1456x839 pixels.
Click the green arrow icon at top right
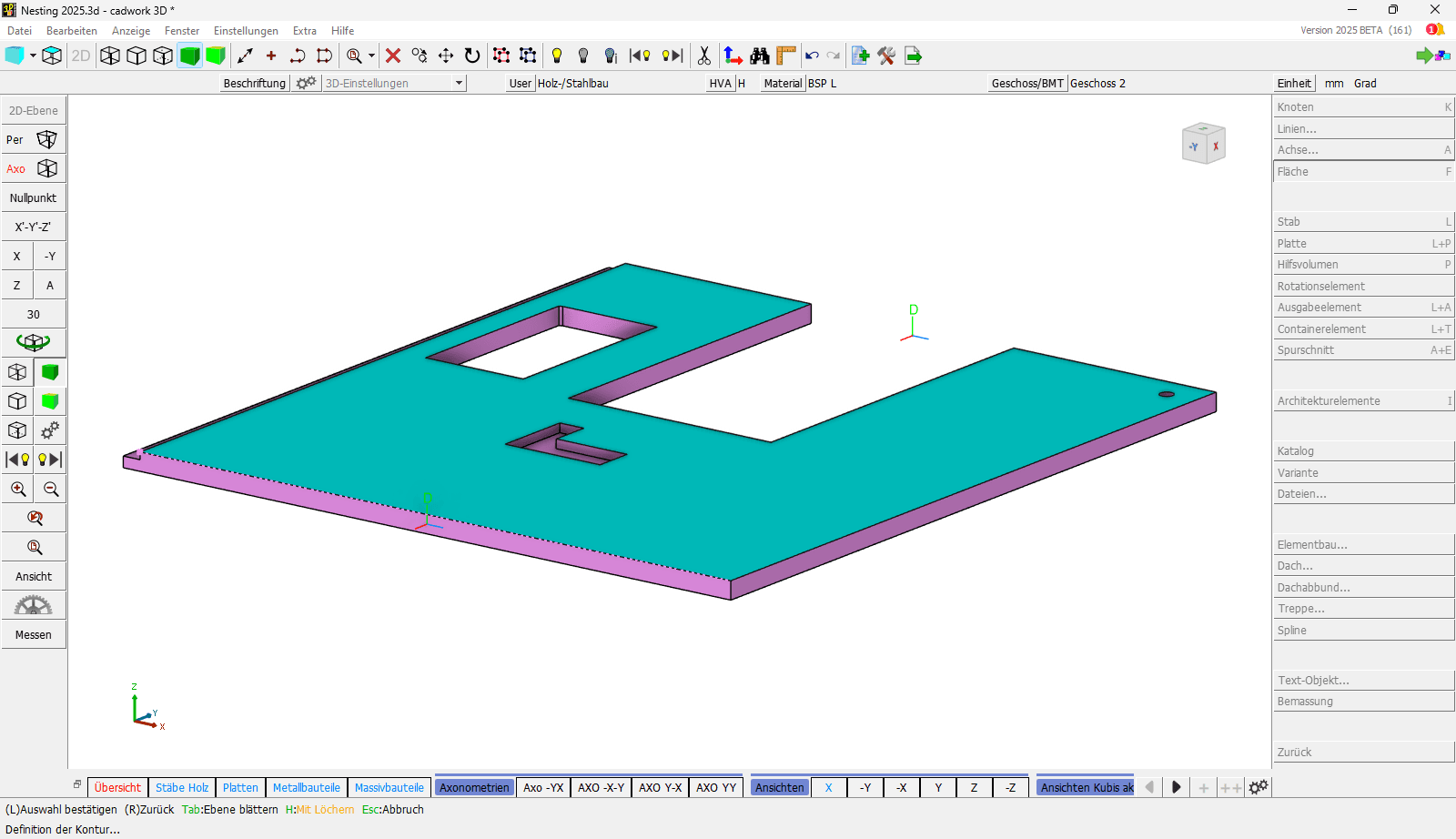click(1424, 56)
